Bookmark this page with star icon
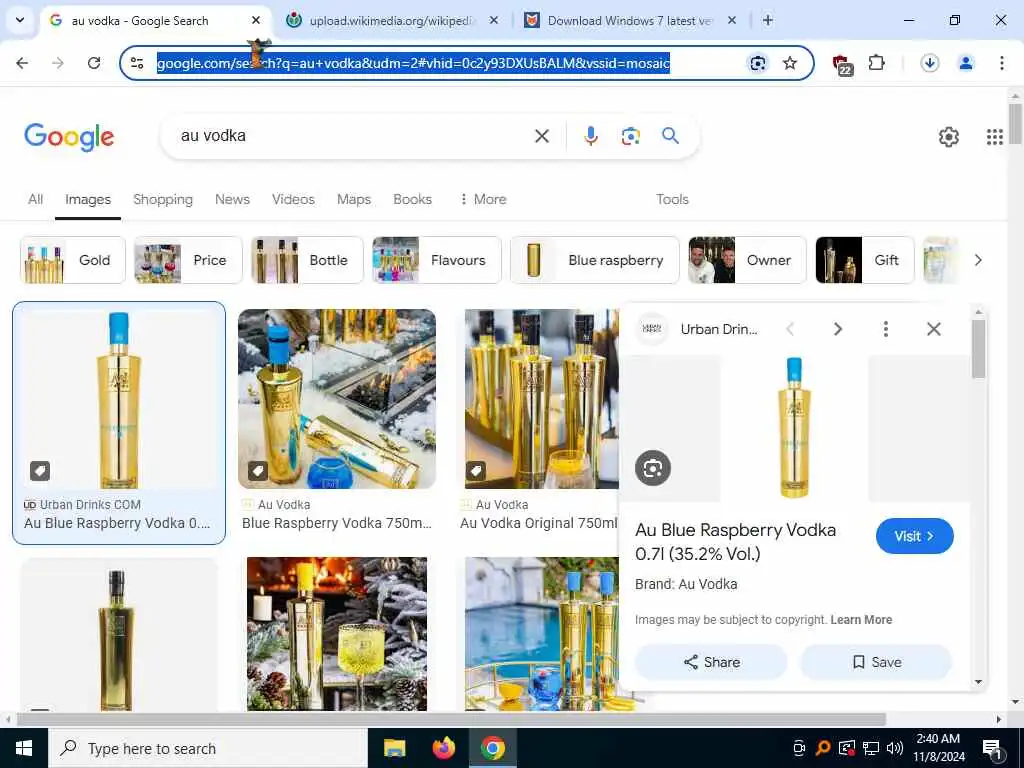 [x=790, y=63]
